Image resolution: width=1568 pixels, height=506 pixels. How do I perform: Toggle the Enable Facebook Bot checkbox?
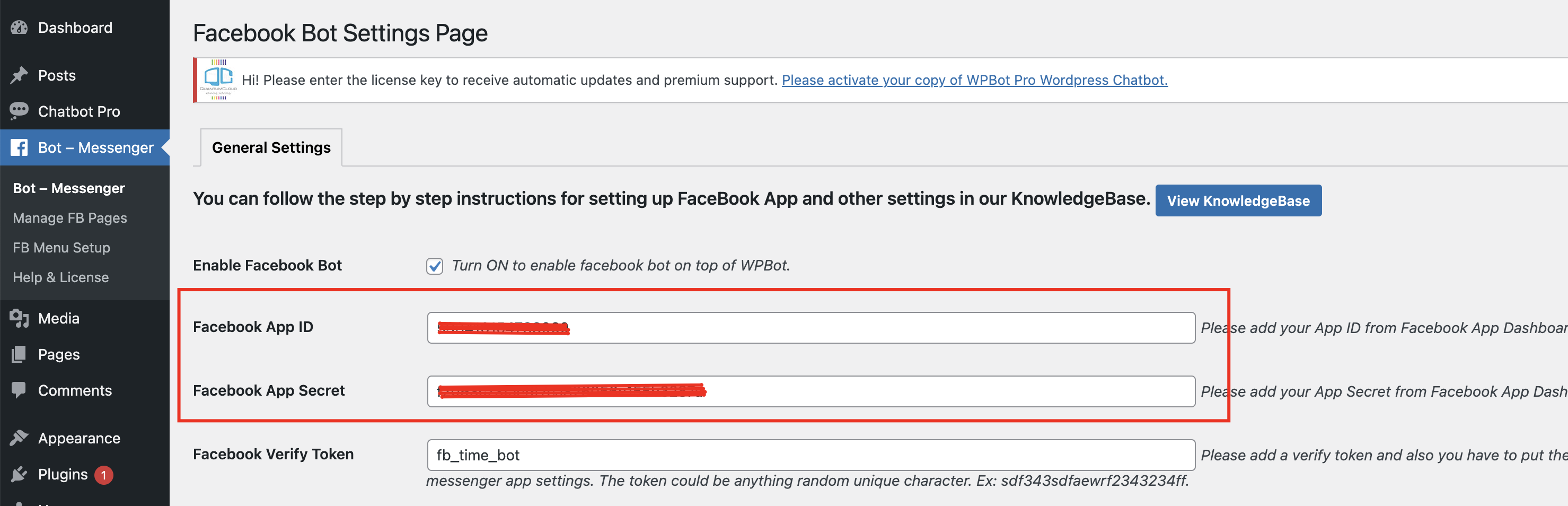[435, 266]
